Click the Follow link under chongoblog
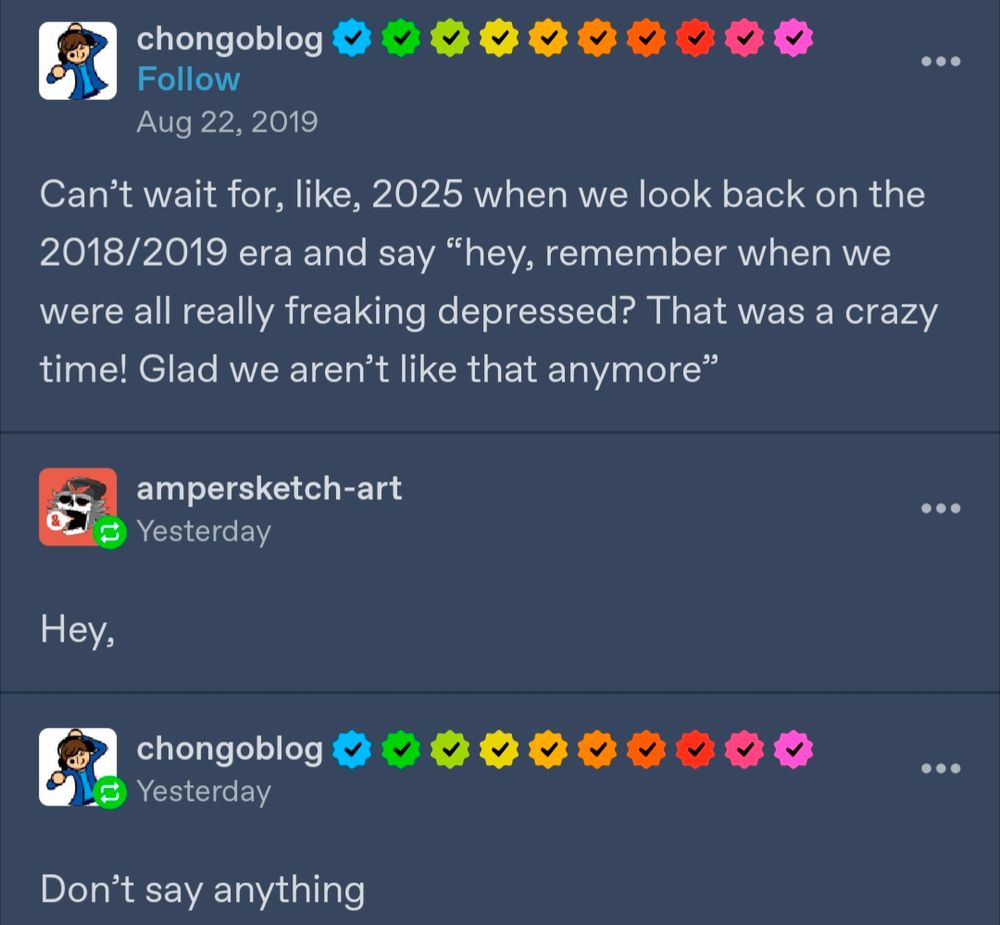 pyautogui.click(x=189, y=80)
